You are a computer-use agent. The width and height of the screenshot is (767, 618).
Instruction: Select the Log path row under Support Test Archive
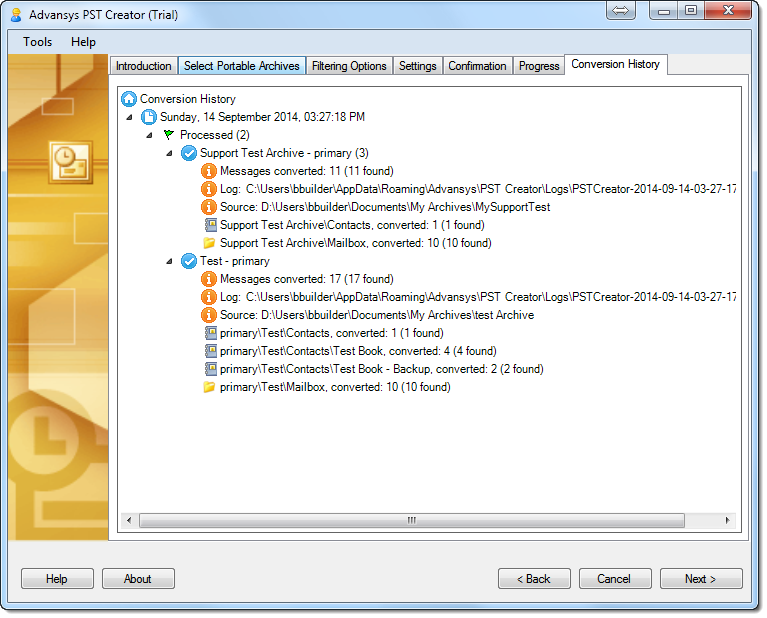click(477, 189)
